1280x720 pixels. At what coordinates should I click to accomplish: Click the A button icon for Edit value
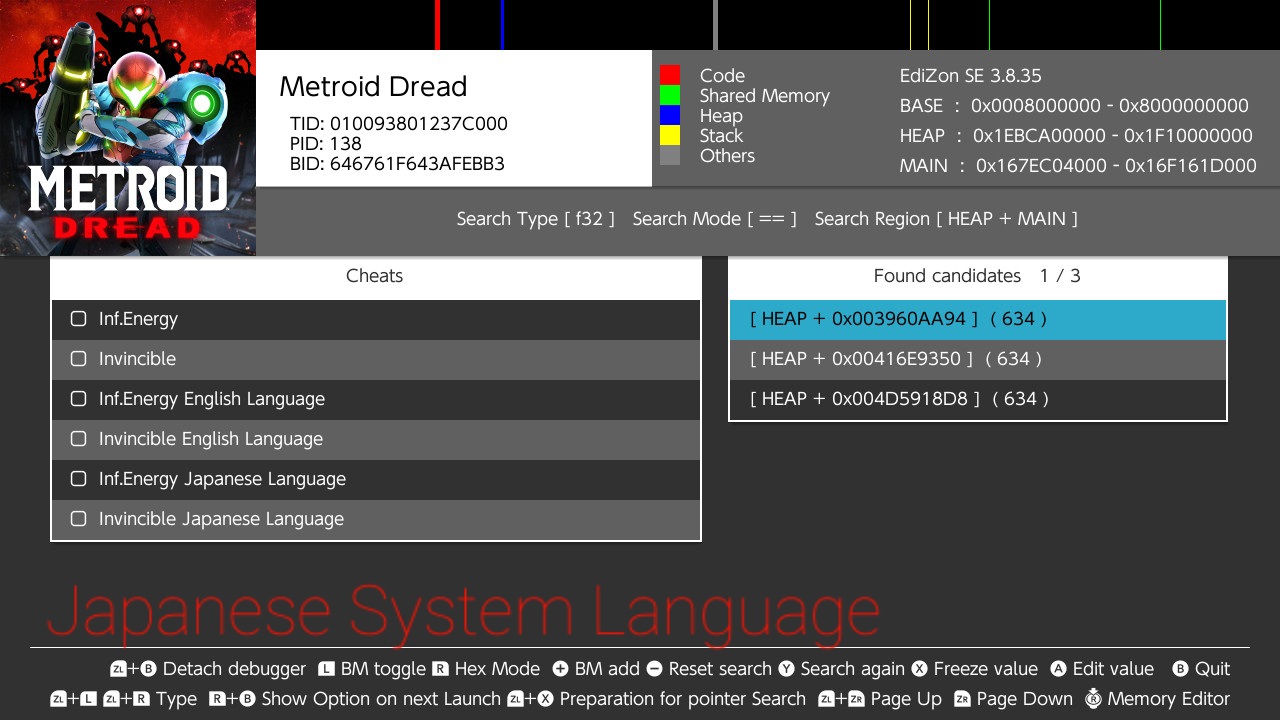(x=1058, y=669)
